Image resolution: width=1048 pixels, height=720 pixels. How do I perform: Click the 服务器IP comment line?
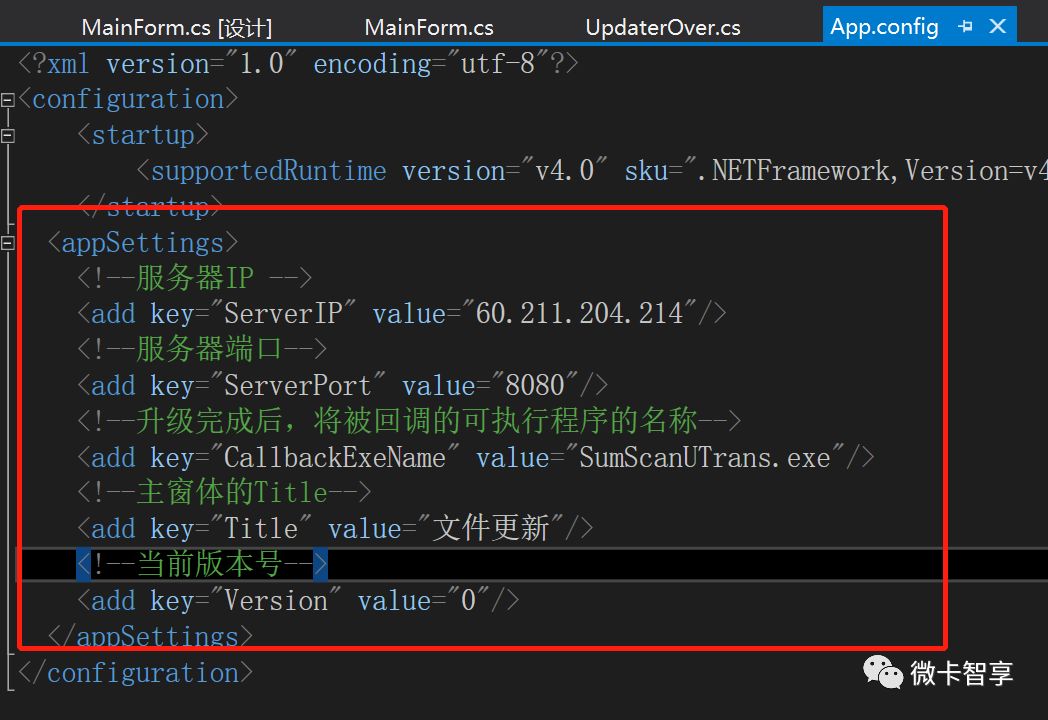(194, 278)
